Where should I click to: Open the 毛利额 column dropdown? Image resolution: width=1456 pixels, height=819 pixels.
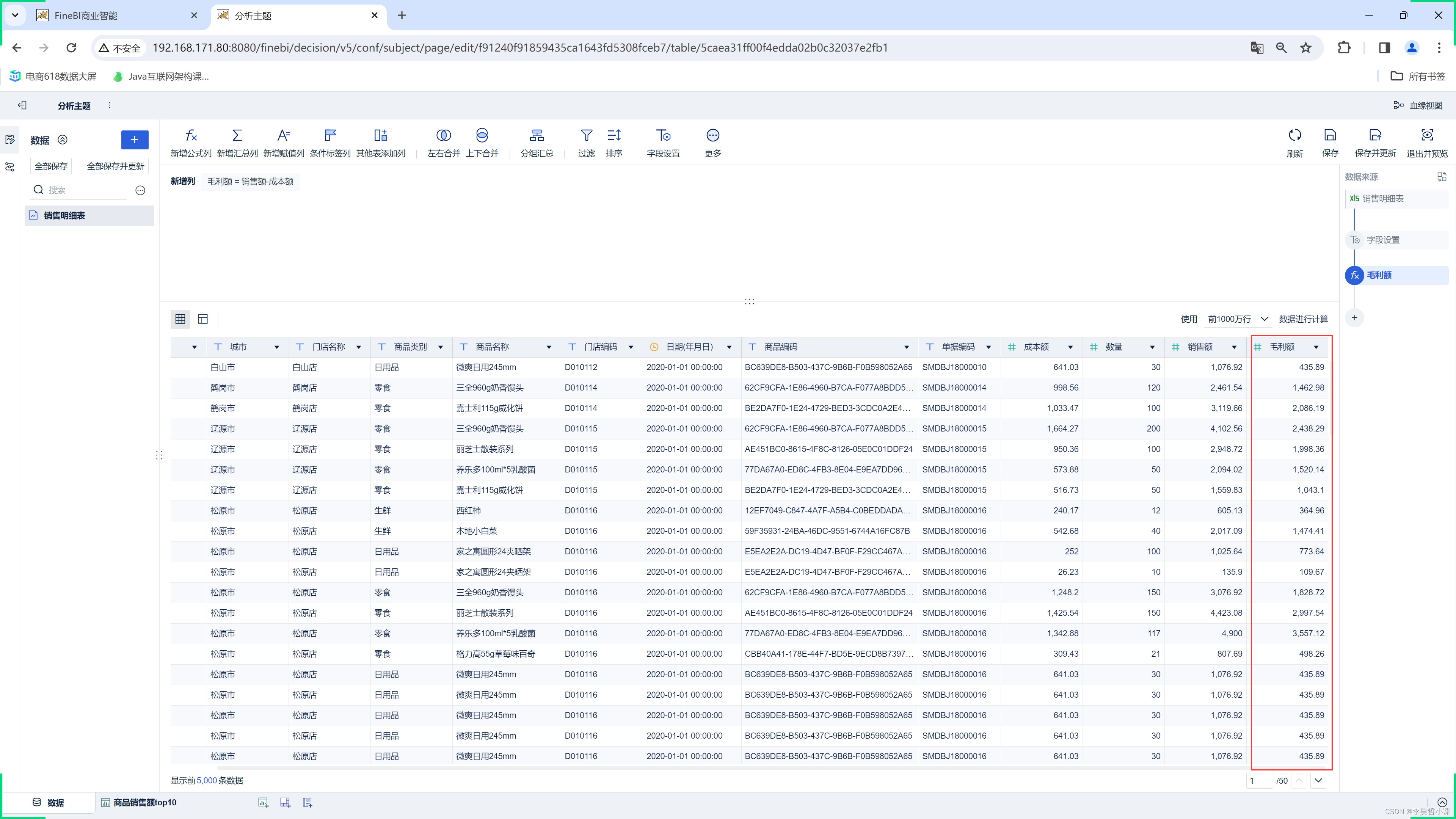pyautogui.click(x=1316, y=347)
